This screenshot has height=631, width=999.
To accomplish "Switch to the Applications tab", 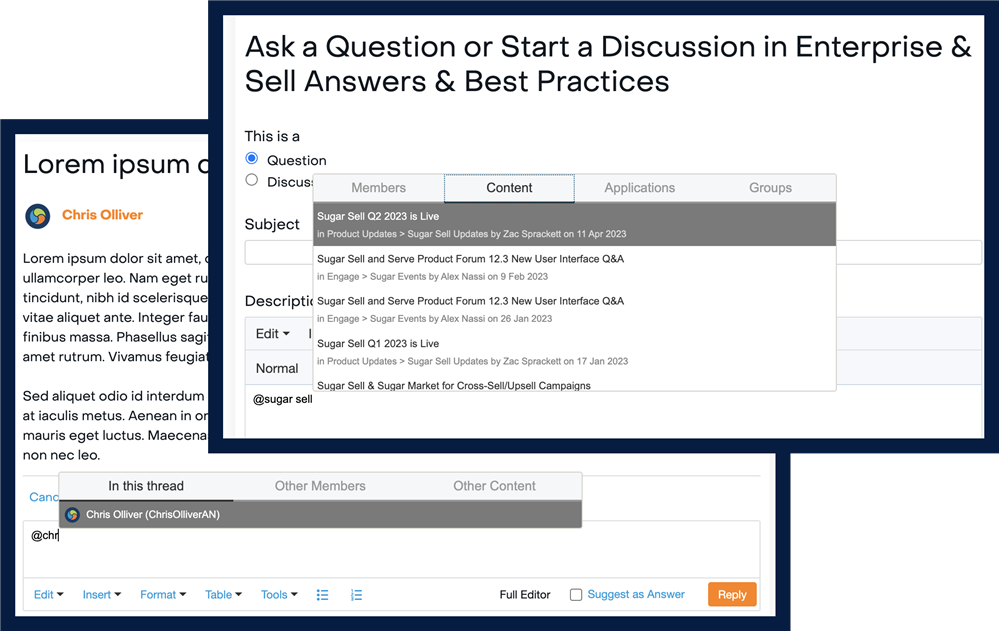I will pyautogui.click(x=639, y=188).
